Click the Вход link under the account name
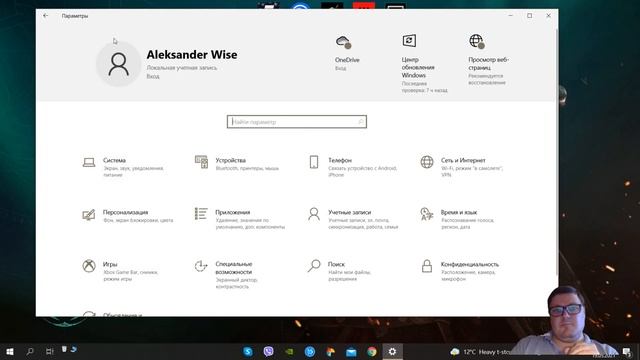This screenshot has width=640, height=360. pos(153,76)
